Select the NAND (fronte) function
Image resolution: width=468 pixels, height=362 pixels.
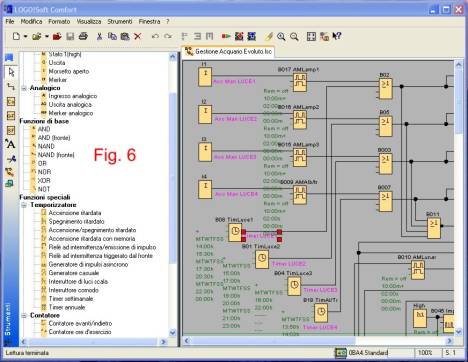click(x=56, y=155)
